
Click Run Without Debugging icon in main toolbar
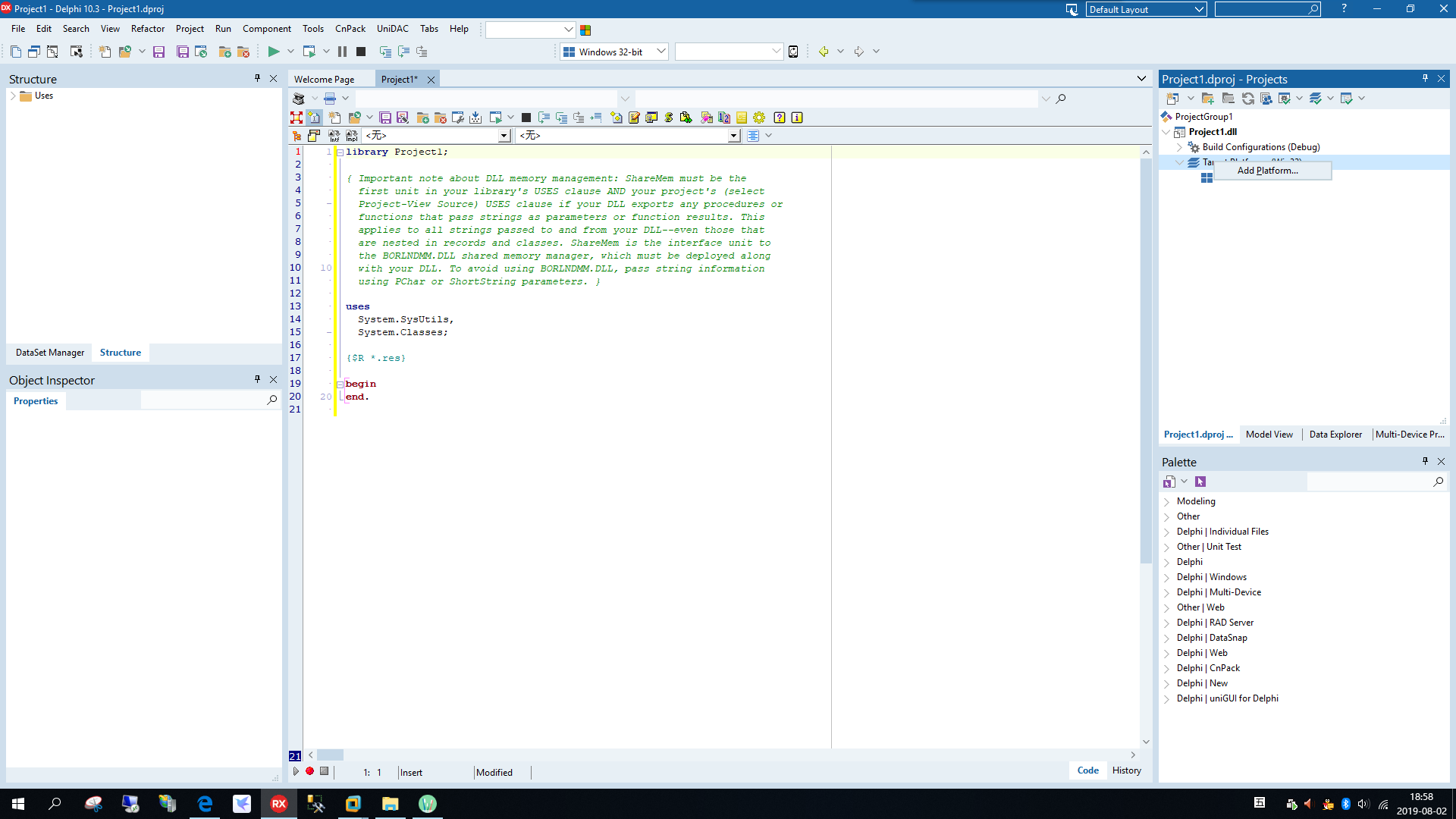pos(309,52)
